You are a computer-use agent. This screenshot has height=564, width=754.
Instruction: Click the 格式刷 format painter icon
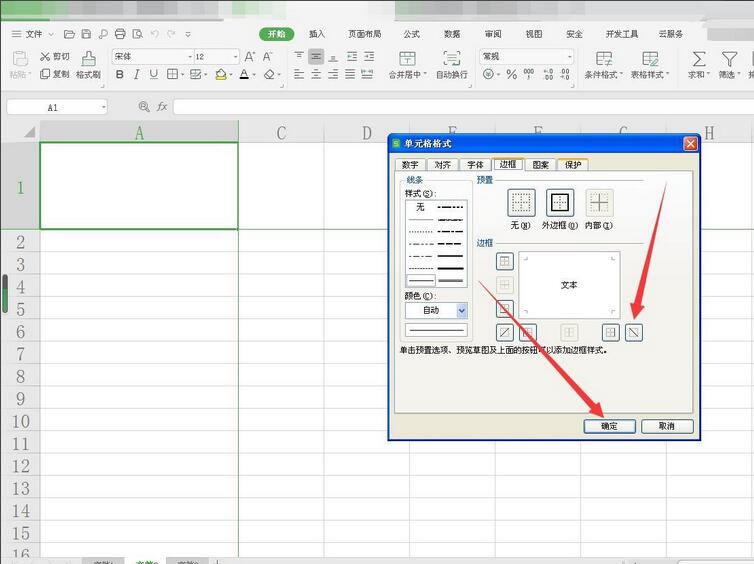[x=88, y=59]
